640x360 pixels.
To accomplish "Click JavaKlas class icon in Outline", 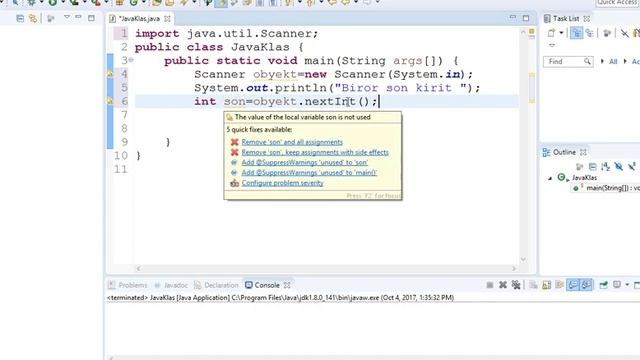I will coord(562,177).
